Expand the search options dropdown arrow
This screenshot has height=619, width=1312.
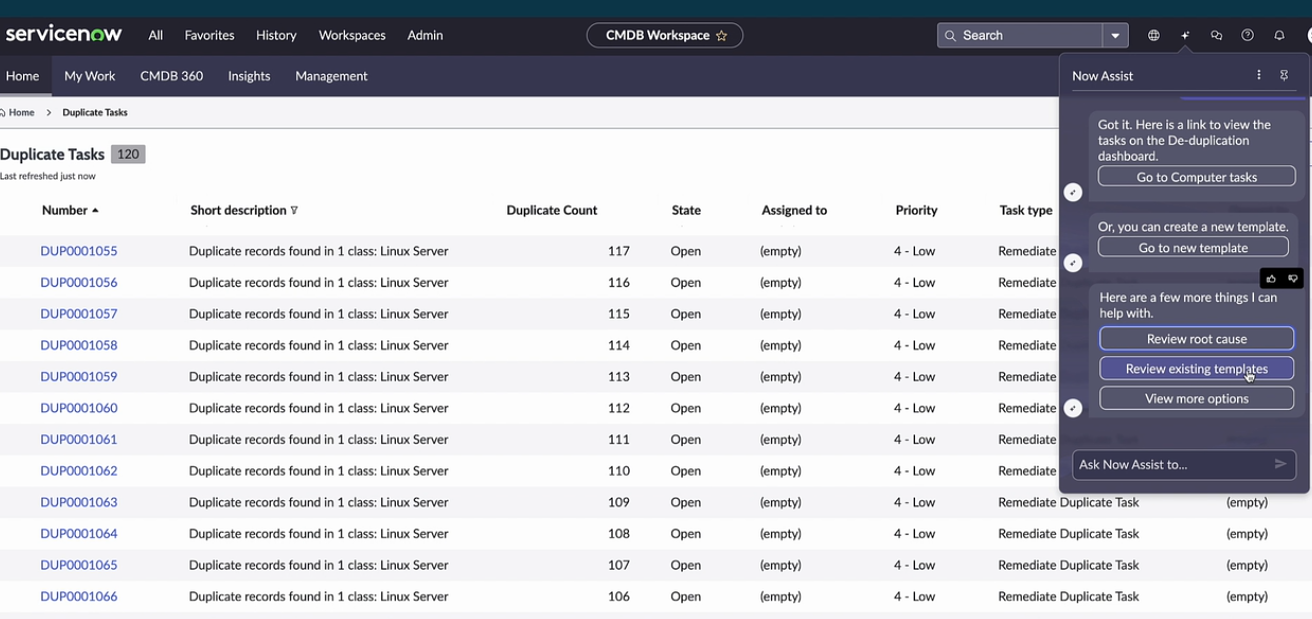1116,35
